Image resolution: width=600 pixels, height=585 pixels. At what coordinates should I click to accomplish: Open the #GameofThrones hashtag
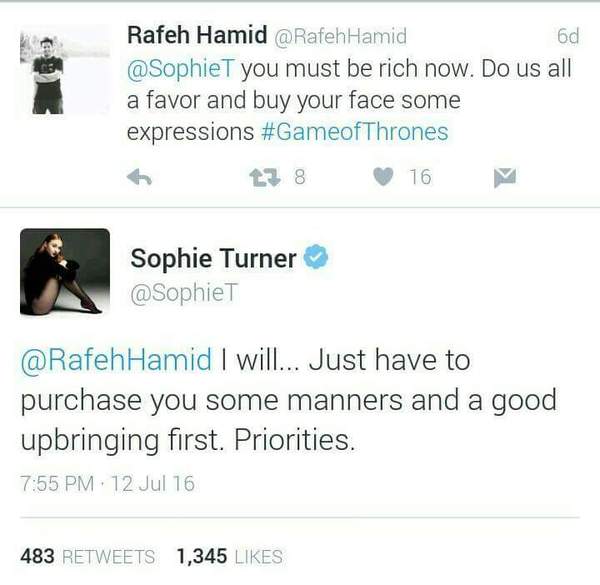pos(369,132)
